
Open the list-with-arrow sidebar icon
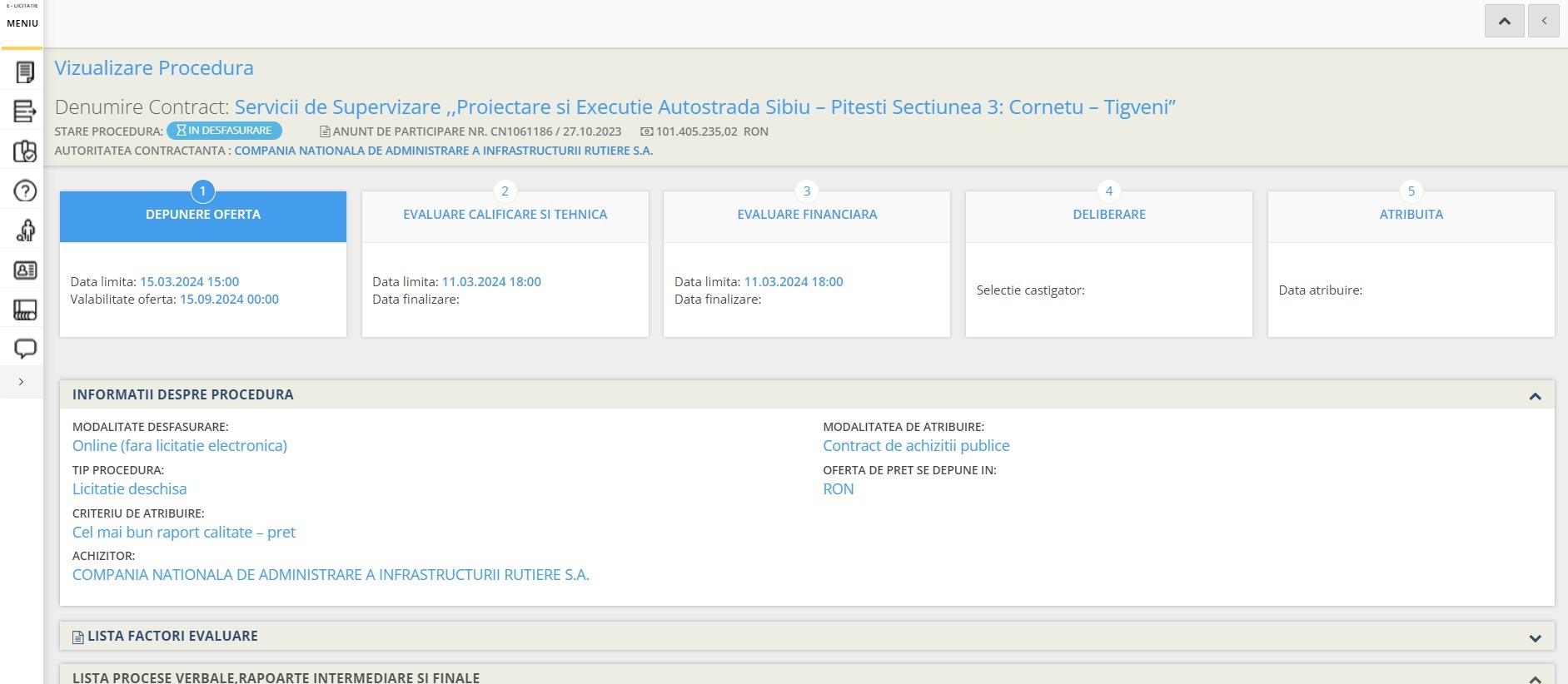pyautogui.click(x=25, y=111)
